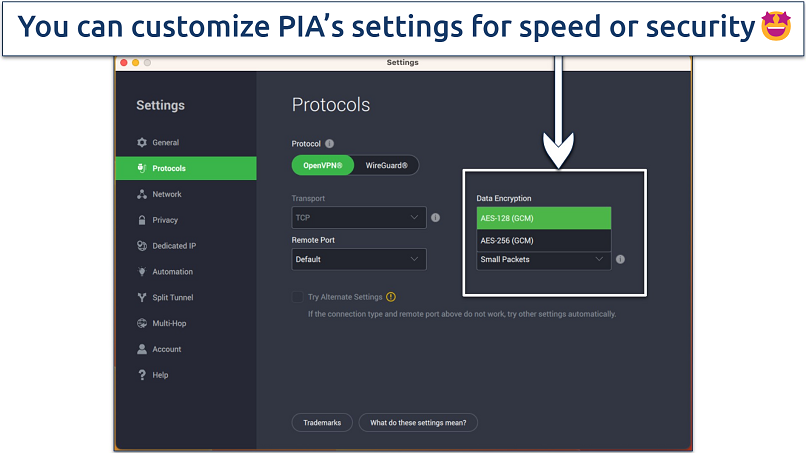
Task: Open the Small Packets dropdown
Action: 543,260
